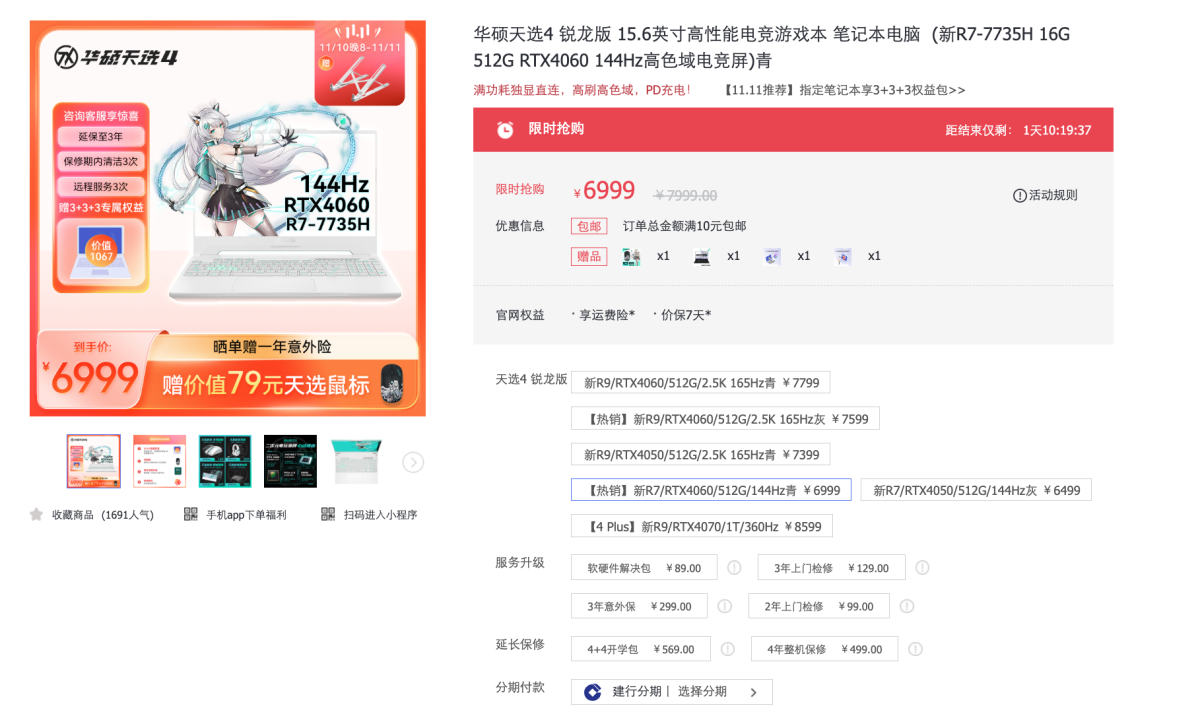The image size is (1200, 718).
Task: Show next thumbnails with the right arrow button
Action: tap(413, 462)
